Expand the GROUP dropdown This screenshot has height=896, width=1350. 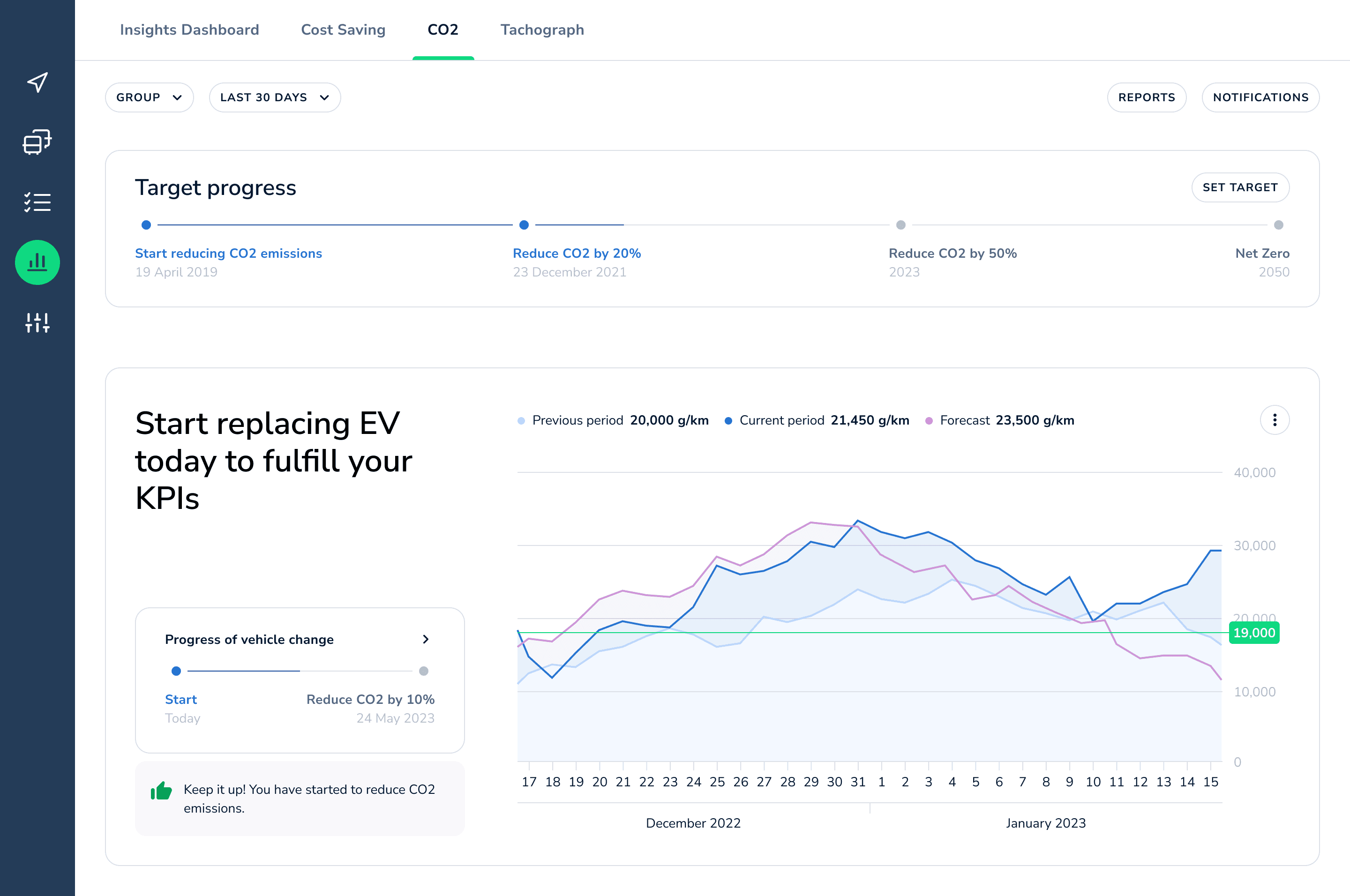149,98
